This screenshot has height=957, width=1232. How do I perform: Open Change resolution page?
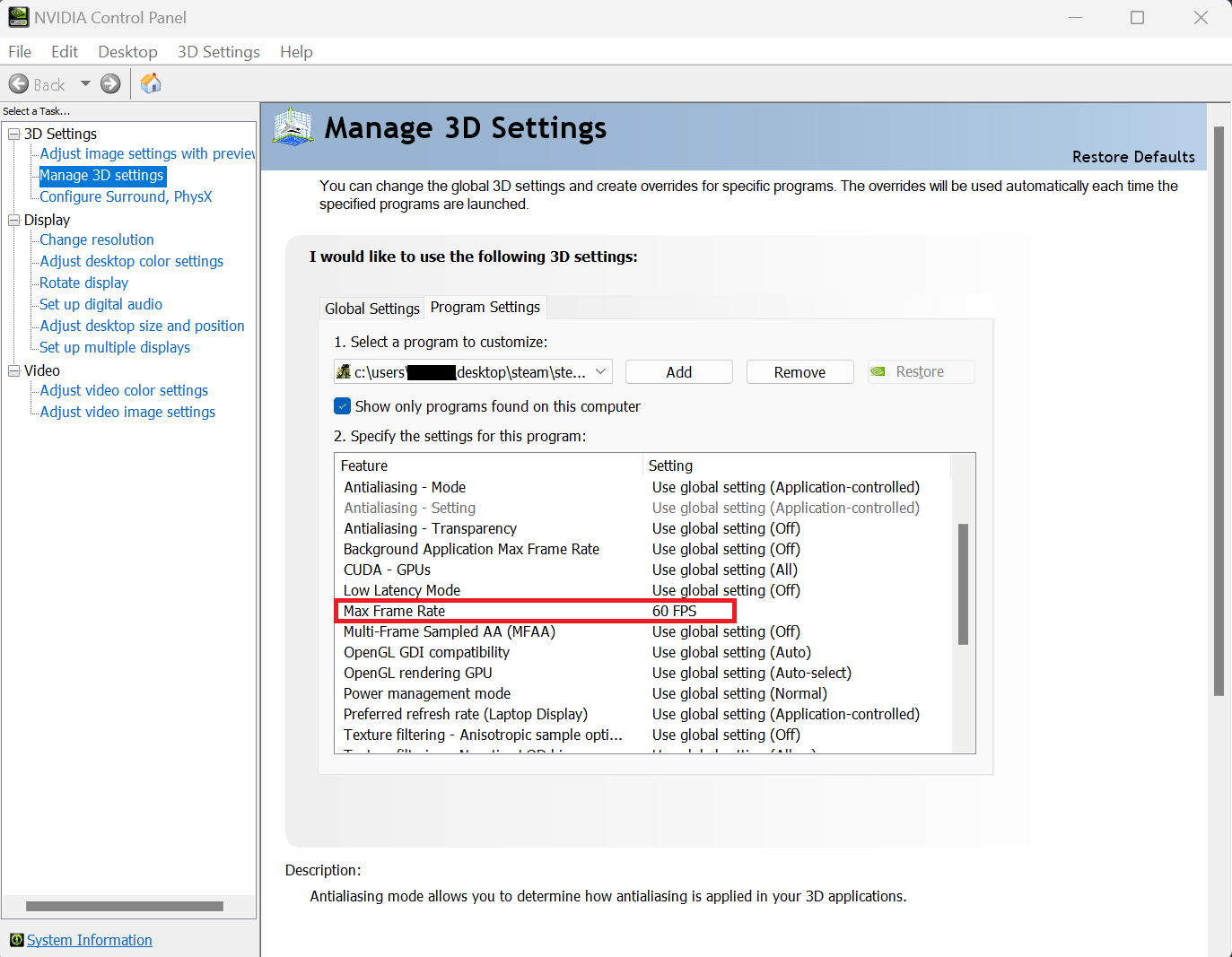[97, 239]
